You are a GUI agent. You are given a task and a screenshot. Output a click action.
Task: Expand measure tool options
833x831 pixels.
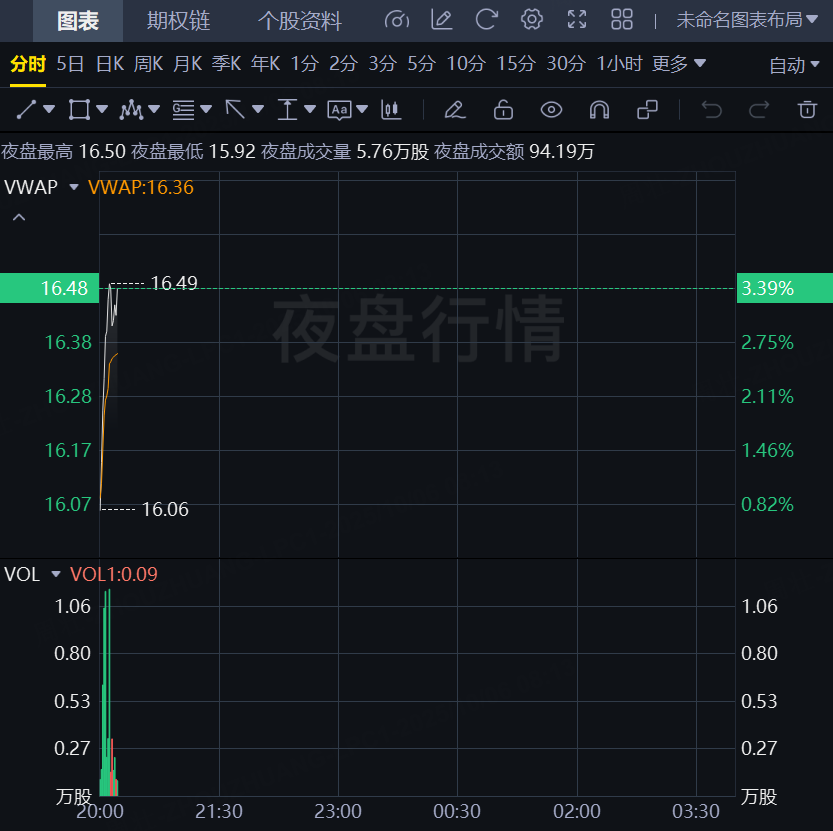310,109
